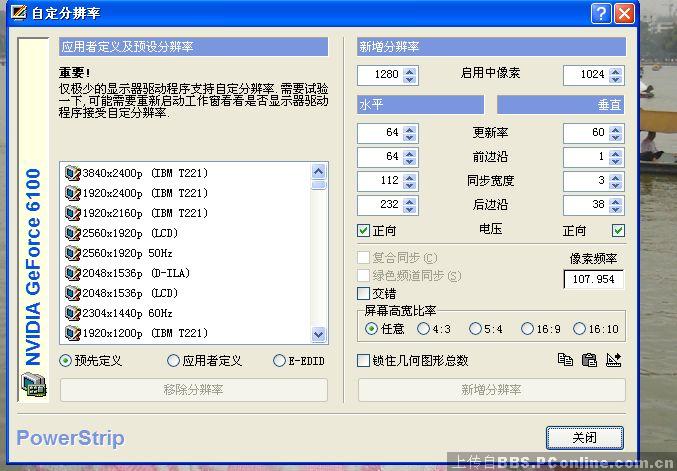This screenshot has width=677, height=471.
Task: Decrease the vertical back porch 38 spinner
Action: [616, 209]
